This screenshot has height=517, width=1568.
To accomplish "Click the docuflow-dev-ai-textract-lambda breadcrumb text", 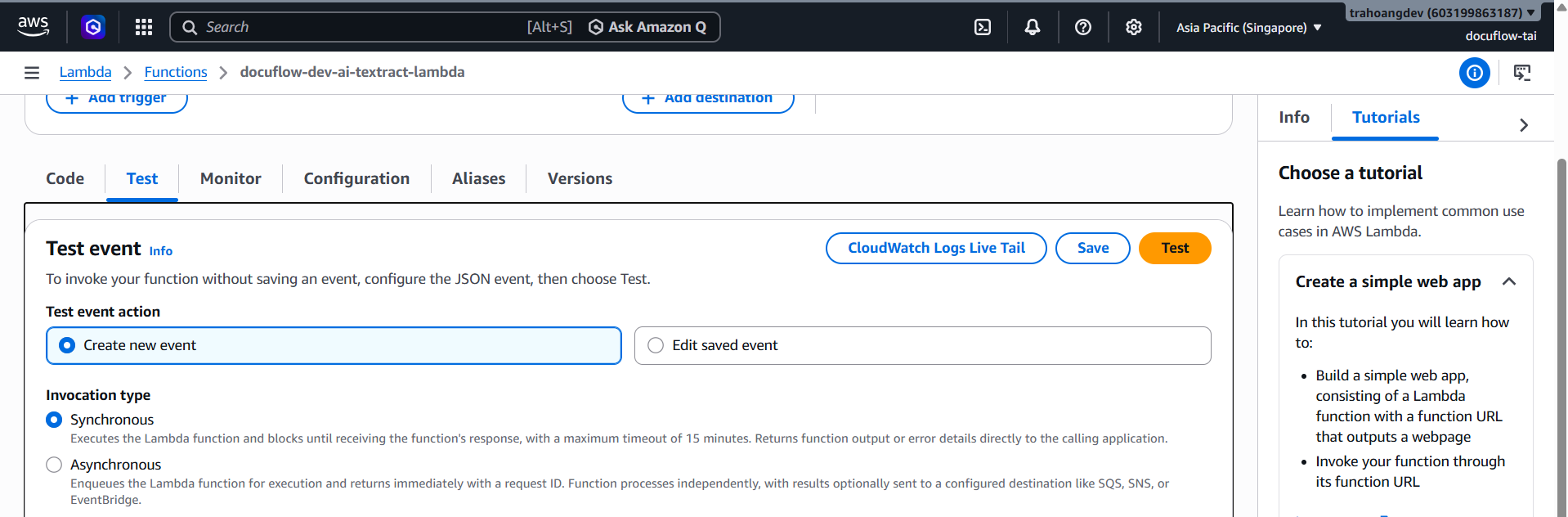I will tap(352, 72).
